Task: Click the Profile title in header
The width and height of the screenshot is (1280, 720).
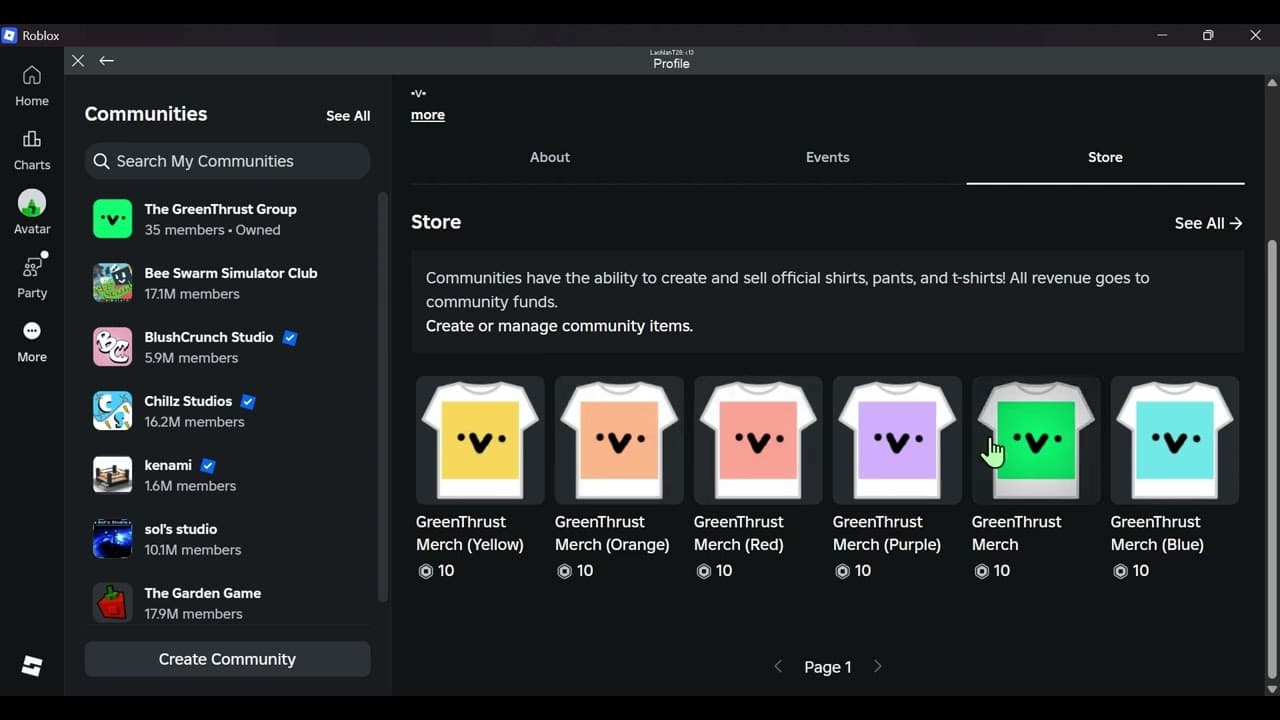Action: (671, 64)
